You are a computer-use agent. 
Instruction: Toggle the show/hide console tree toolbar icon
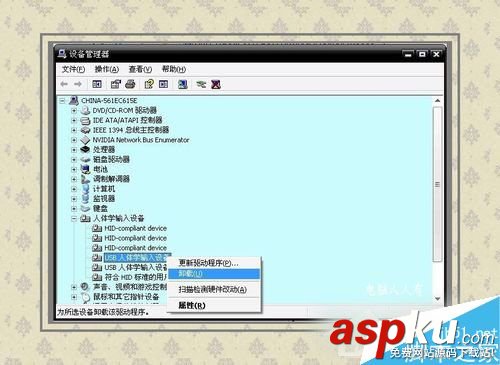pos(97,84)
